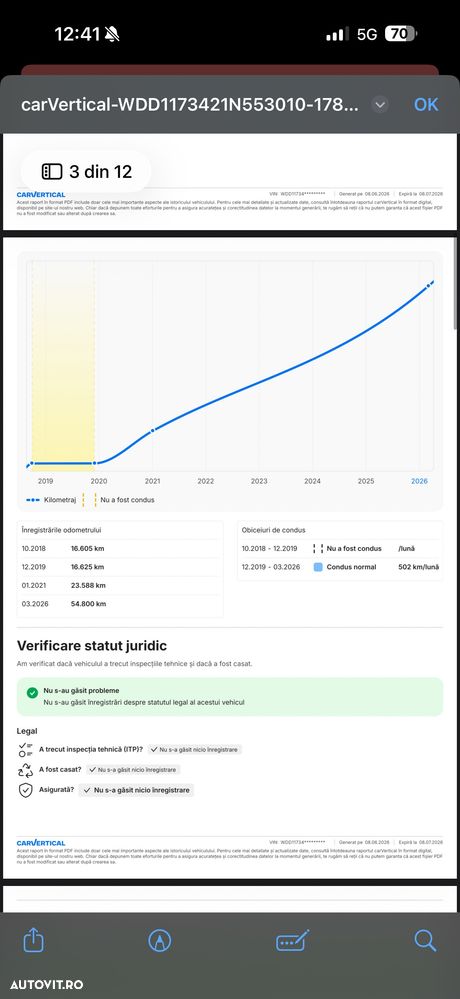Open the form fill keyboard icon
The width and height of the screenshot is (460, 999).
pyautogui.click(x=292, y=940)
